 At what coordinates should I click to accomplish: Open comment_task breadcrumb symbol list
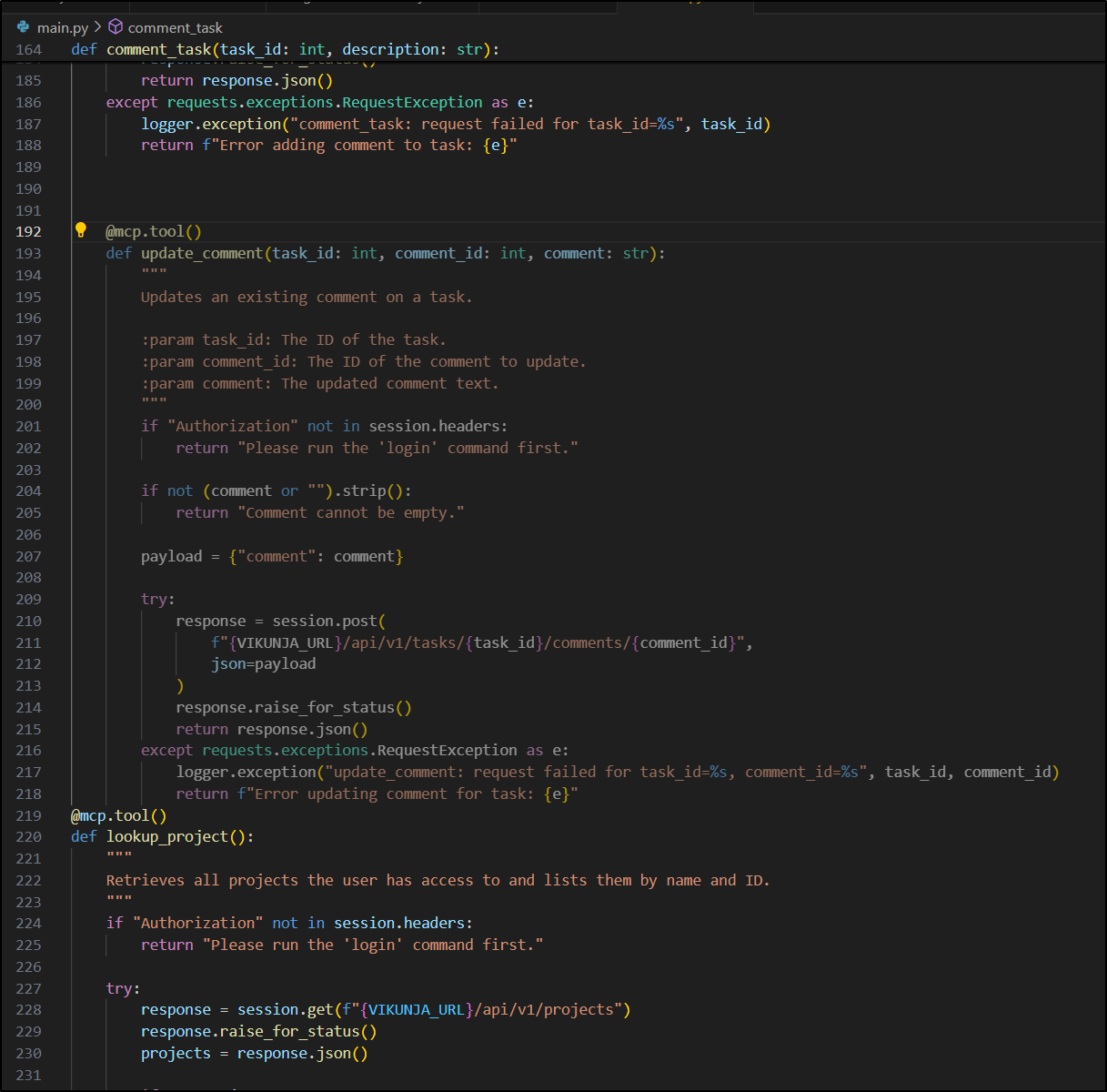175,28
